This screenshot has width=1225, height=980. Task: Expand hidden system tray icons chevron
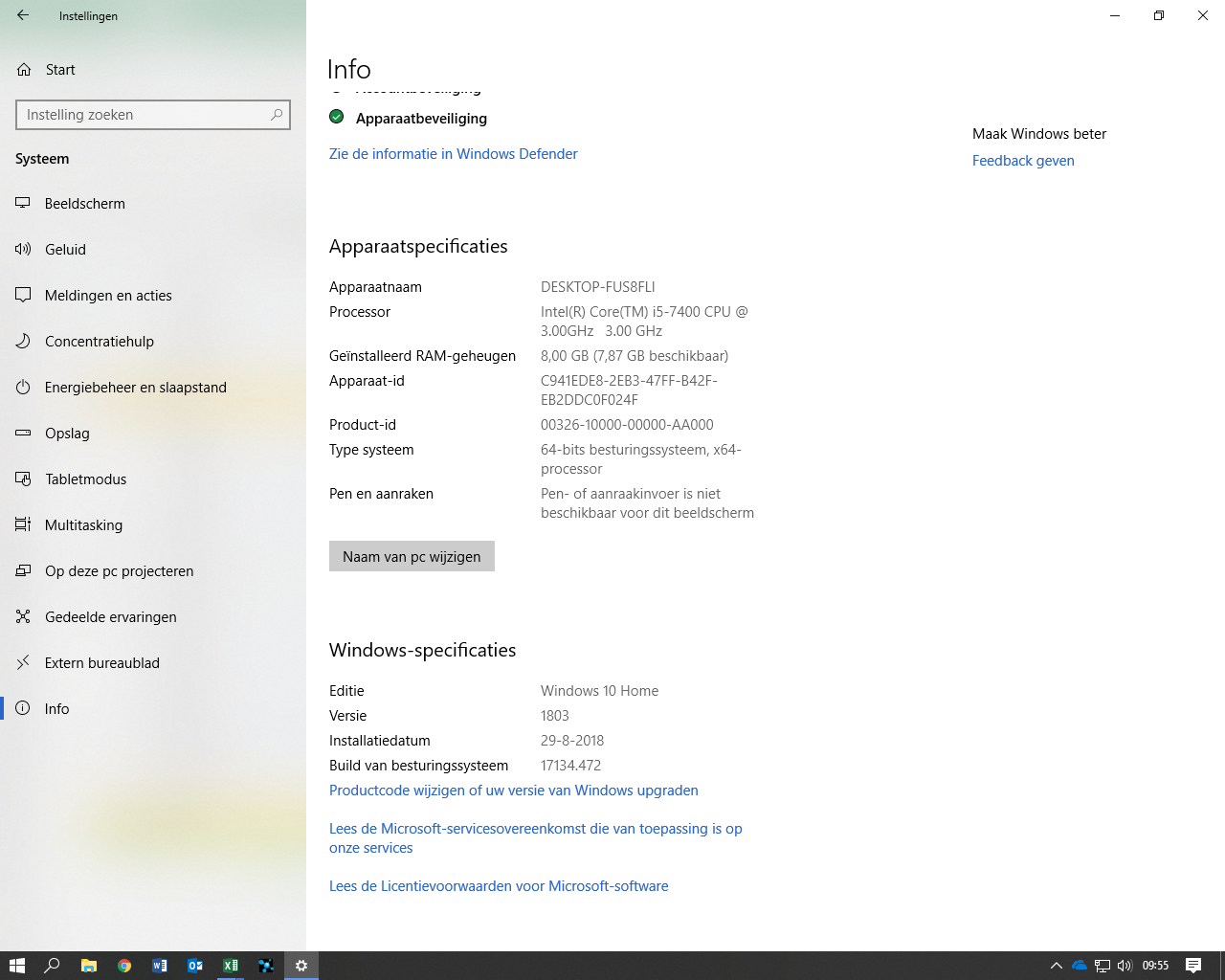[1057, 966]
